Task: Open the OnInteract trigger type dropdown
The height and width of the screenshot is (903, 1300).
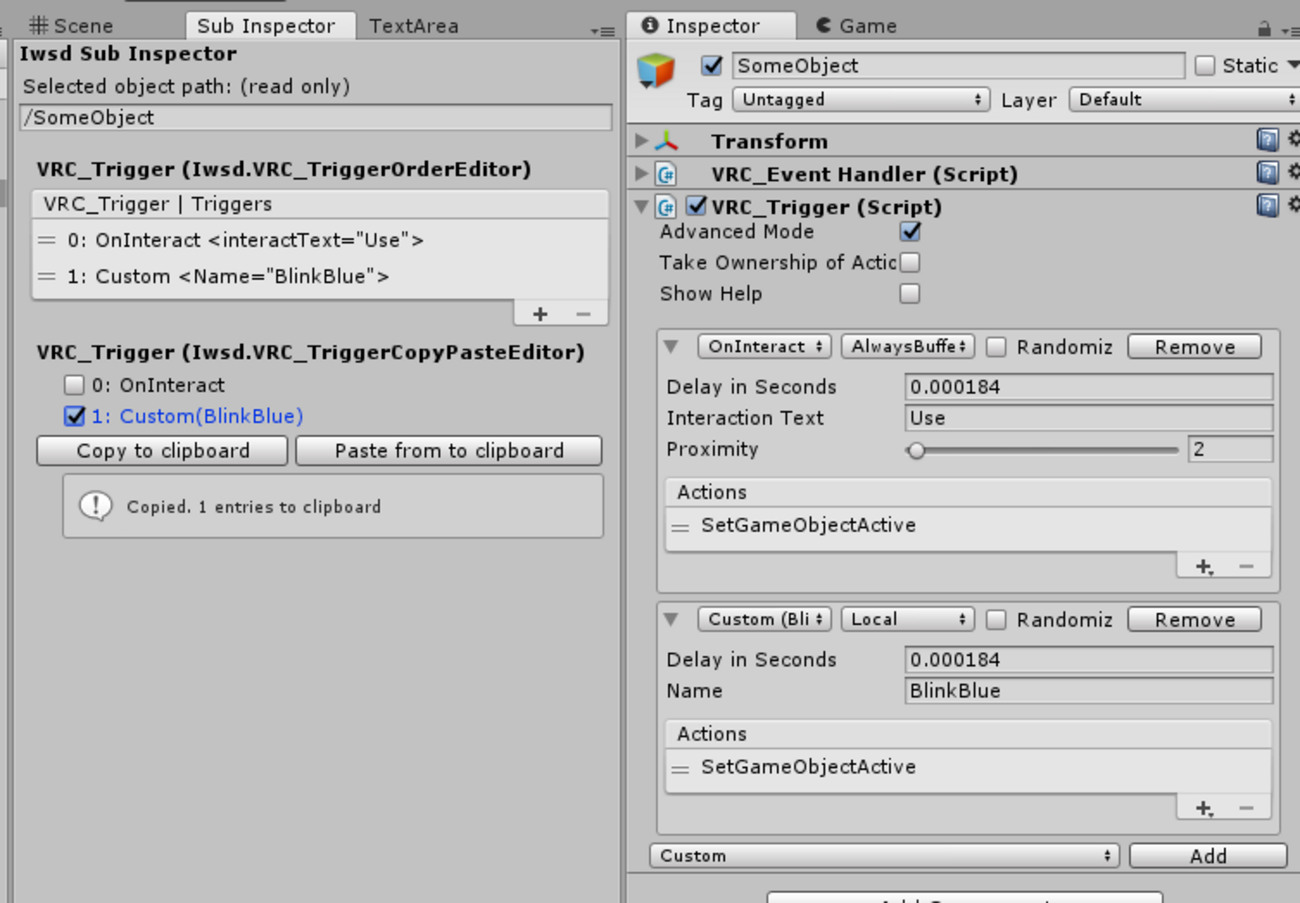Action: coord(765,347)
